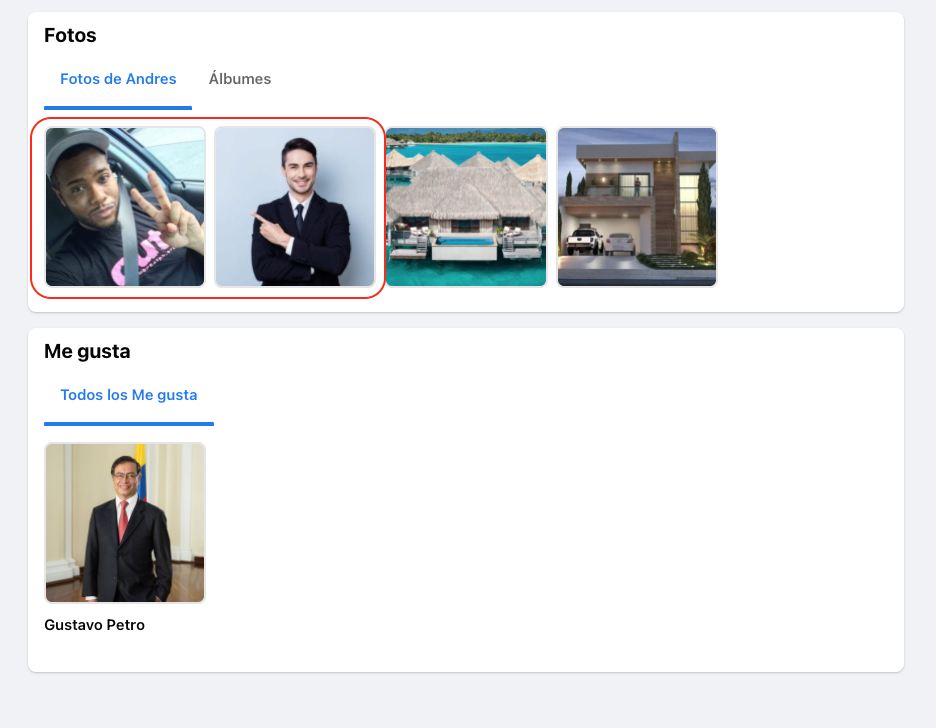The width and height of the screenshot is (936, 728).
Task: Open the photo of the suited man pointing
Action: pyautogui.click(x=295, y=206)
